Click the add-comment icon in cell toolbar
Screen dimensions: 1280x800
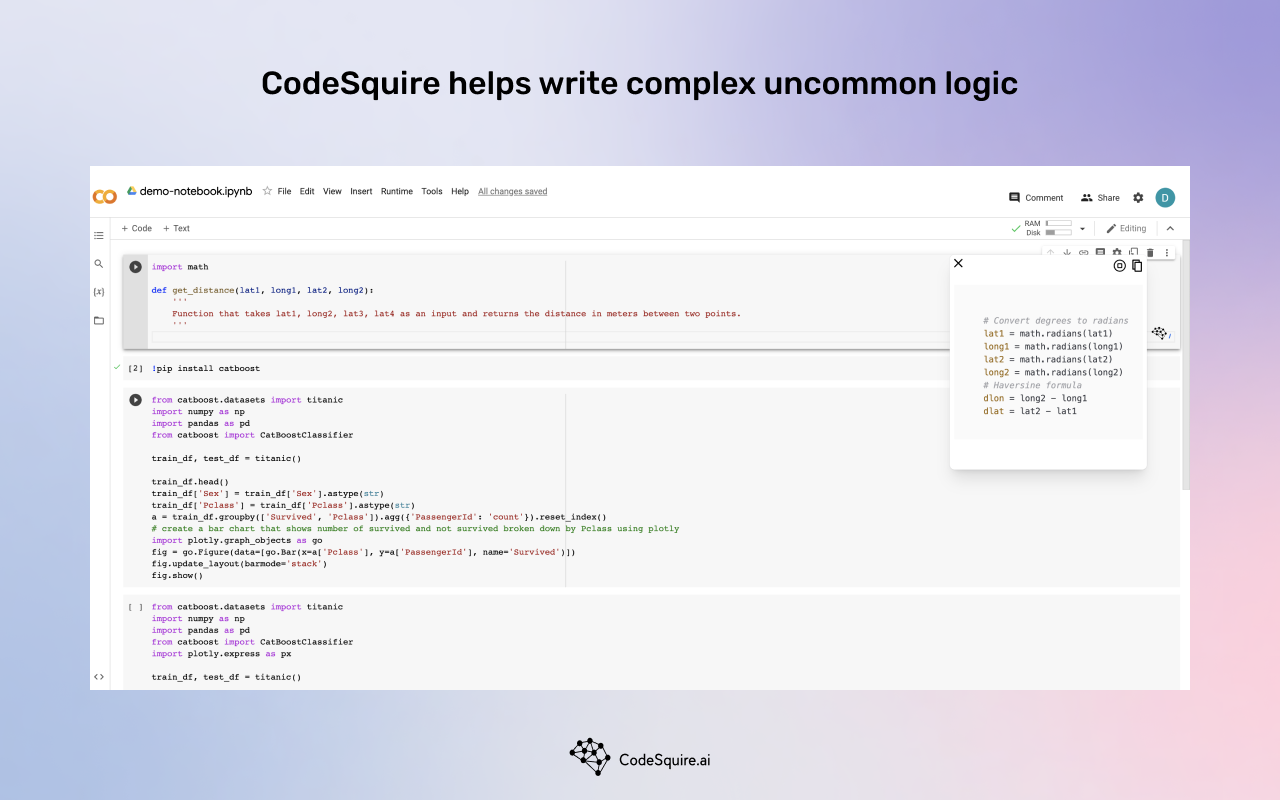(1100, 253)
